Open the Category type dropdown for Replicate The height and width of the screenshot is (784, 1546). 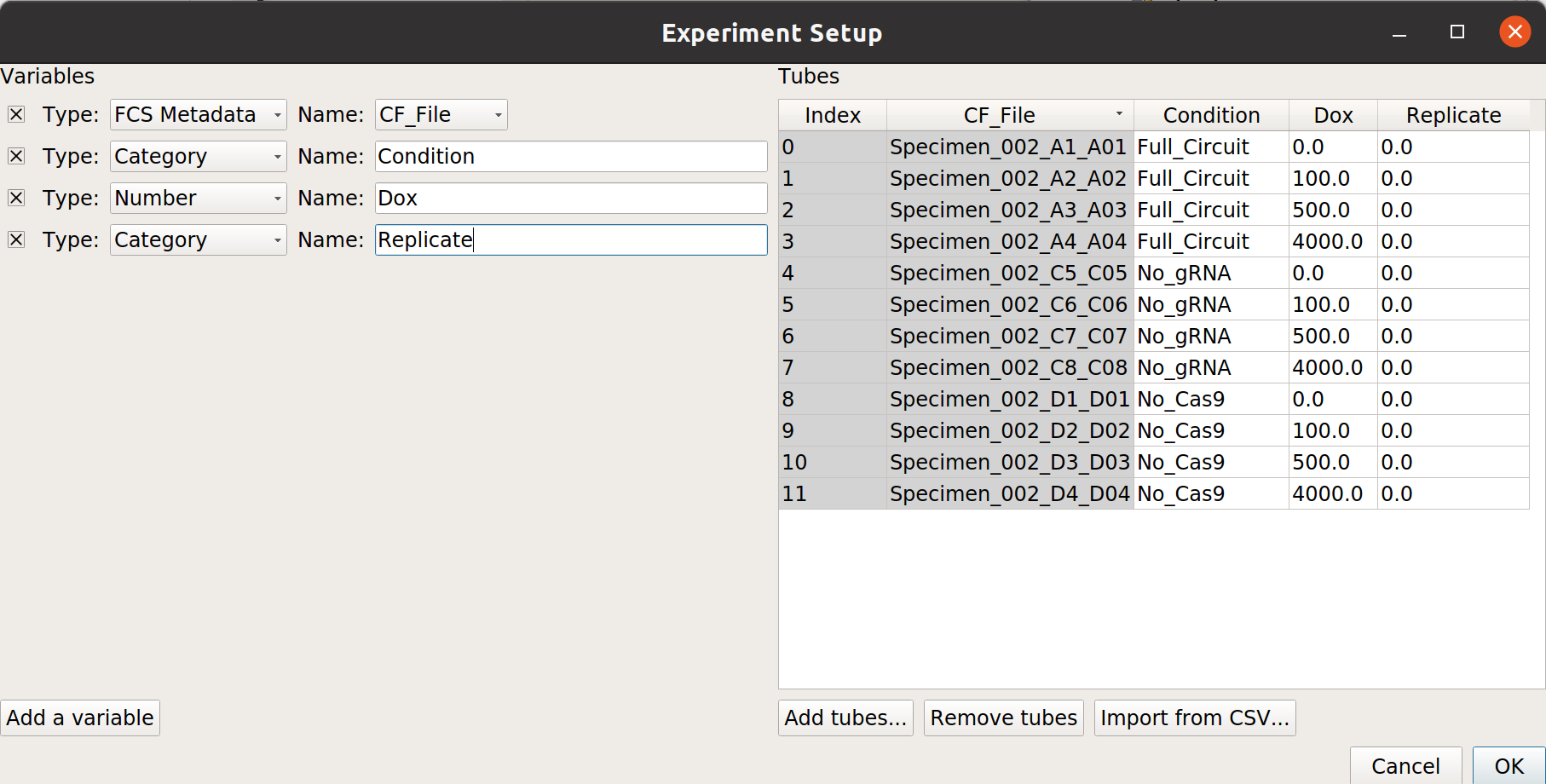(x=198, y=239)
